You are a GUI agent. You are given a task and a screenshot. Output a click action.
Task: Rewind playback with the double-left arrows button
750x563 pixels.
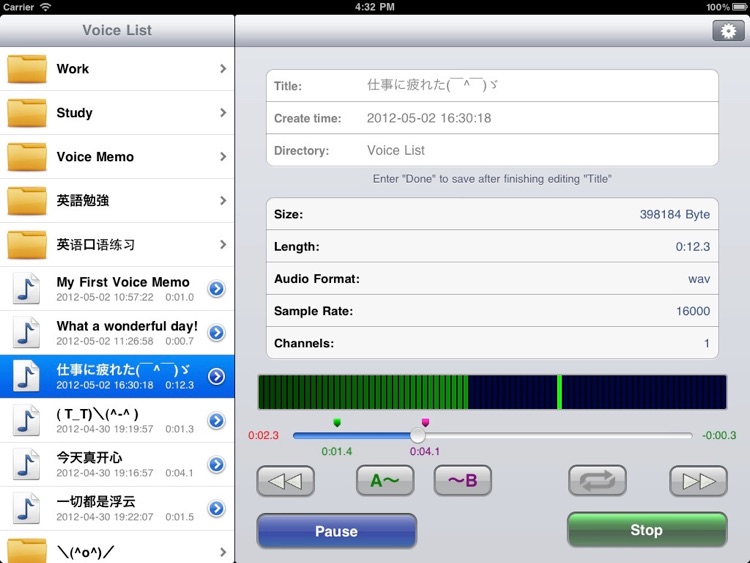[x=286, y=481]
